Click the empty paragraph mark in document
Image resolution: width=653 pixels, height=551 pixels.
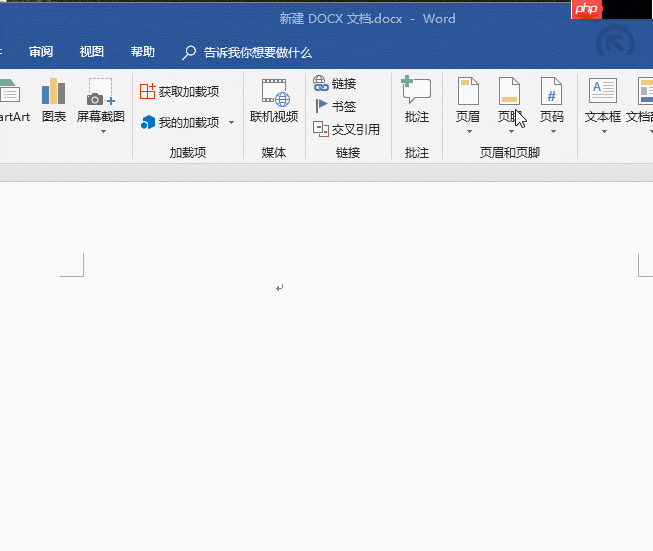(279, 288)
